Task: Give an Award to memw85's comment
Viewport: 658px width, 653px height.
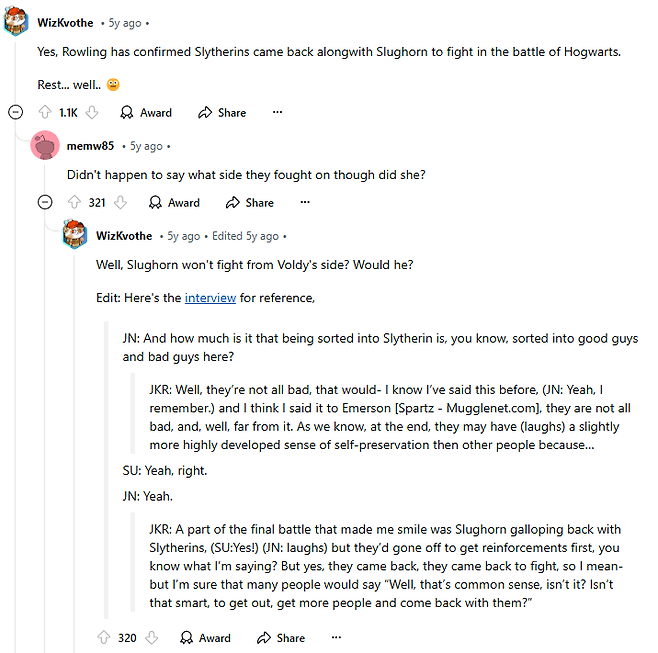Action: point(174,203)
